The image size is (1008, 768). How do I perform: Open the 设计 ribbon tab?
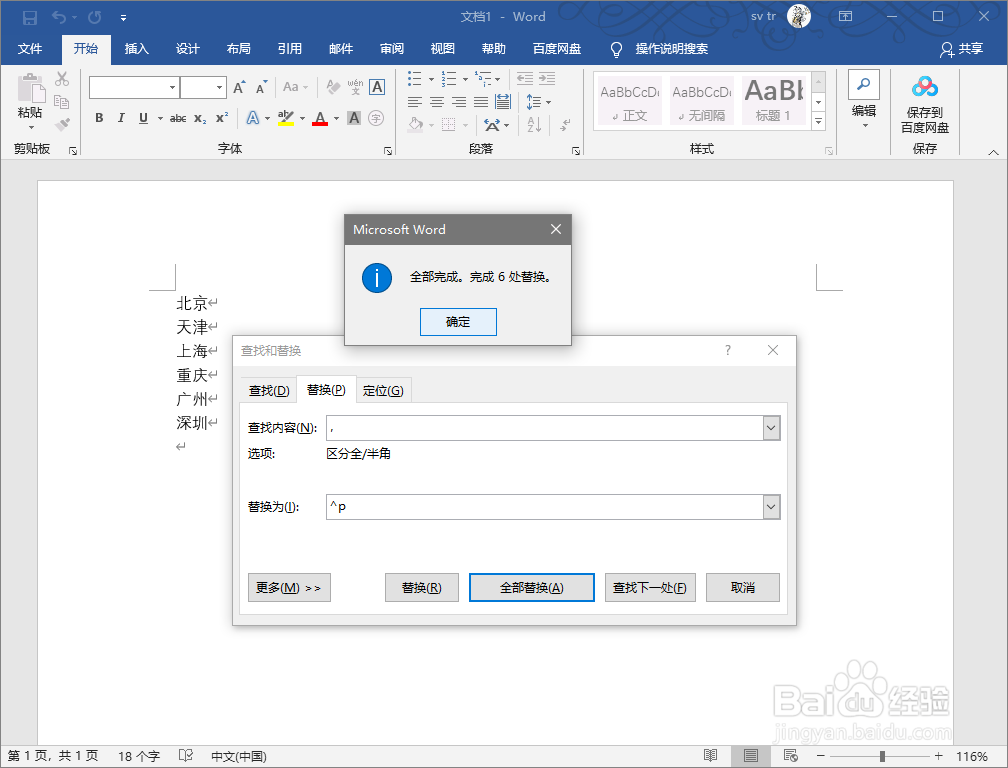click(x=188, y=49)
